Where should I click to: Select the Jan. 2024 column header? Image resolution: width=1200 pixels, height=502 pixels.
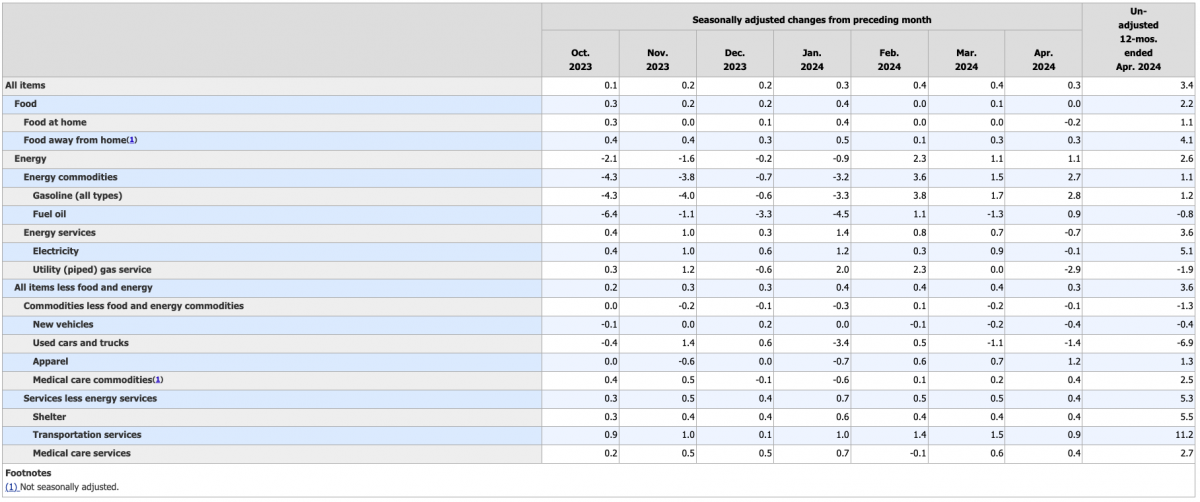812,59
